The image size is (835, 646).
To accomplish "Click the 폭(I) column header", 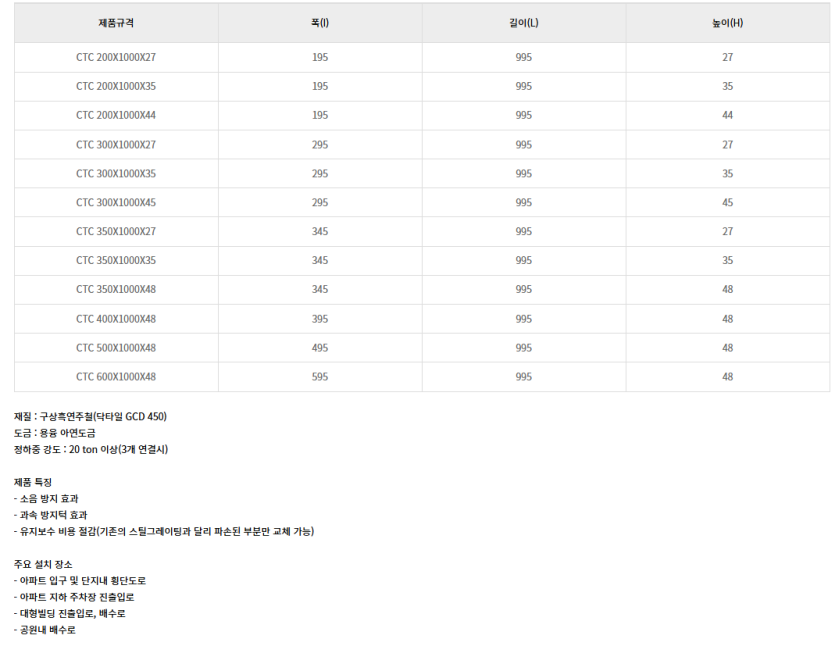I will point(320,23).
